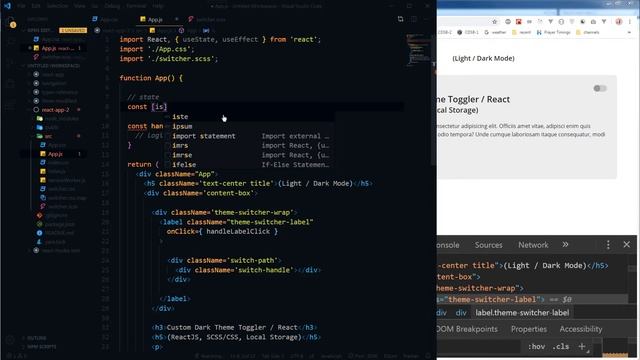Toggle .cls class editor in Styles
This screenshot has width=640, height=360.
pyautogui.click(x=561, y=346)
